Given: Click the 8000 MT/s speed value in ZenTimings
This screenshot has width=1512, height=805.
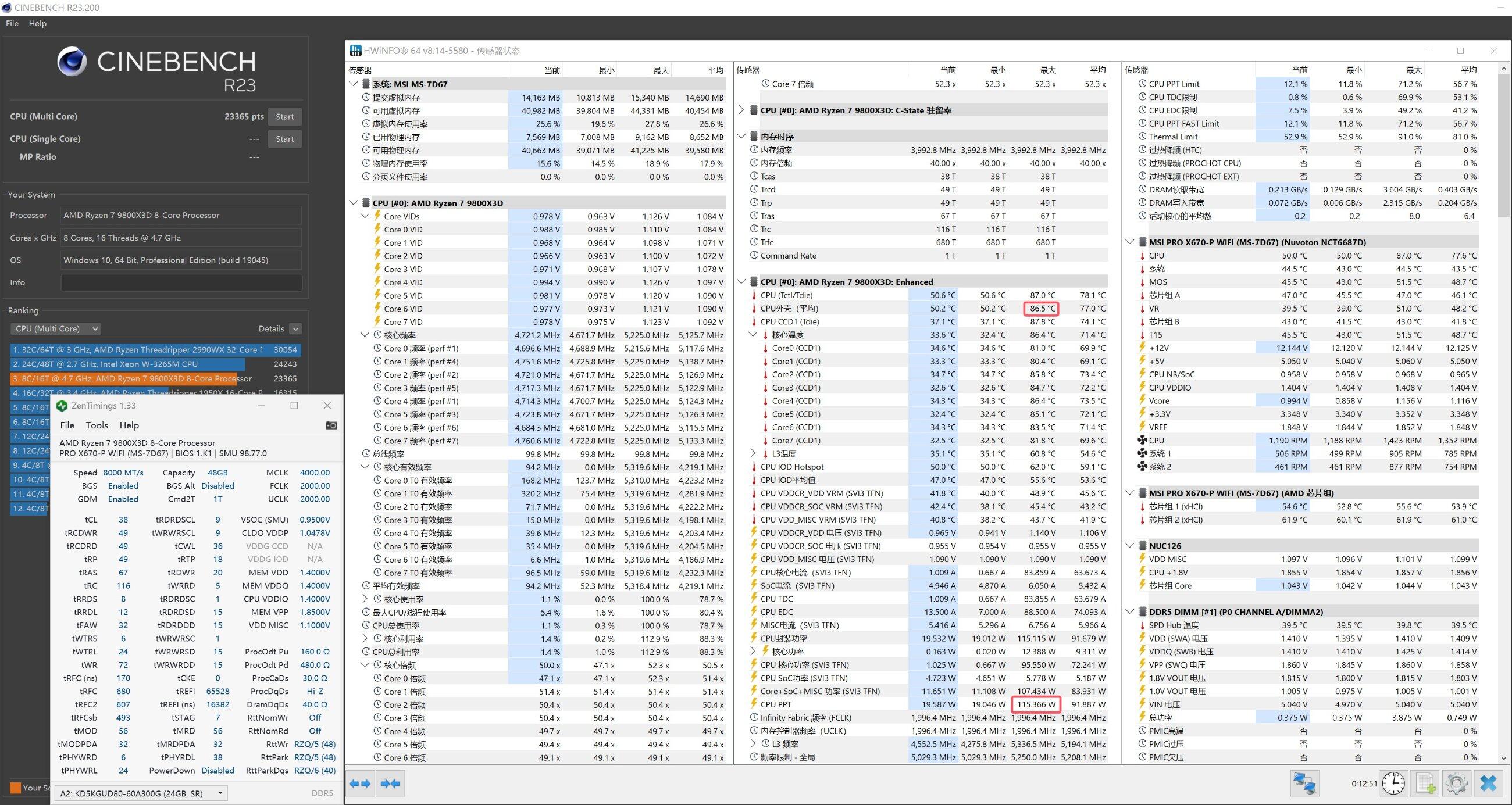Looking at the screenshot, I should 123,473.
